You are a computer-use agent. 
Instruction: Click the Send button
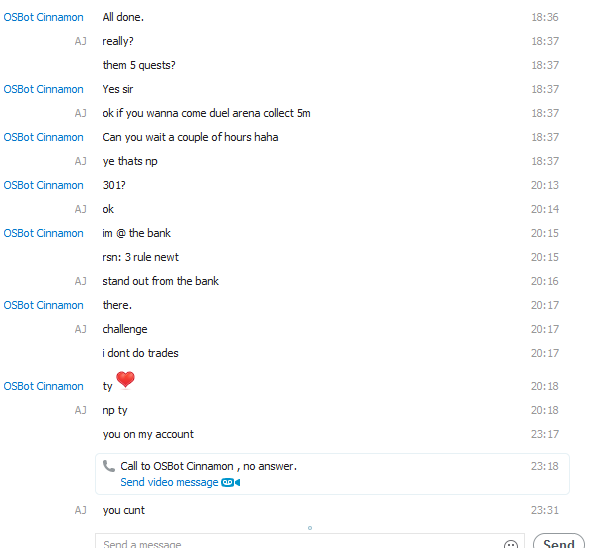[x=559, y=542]
